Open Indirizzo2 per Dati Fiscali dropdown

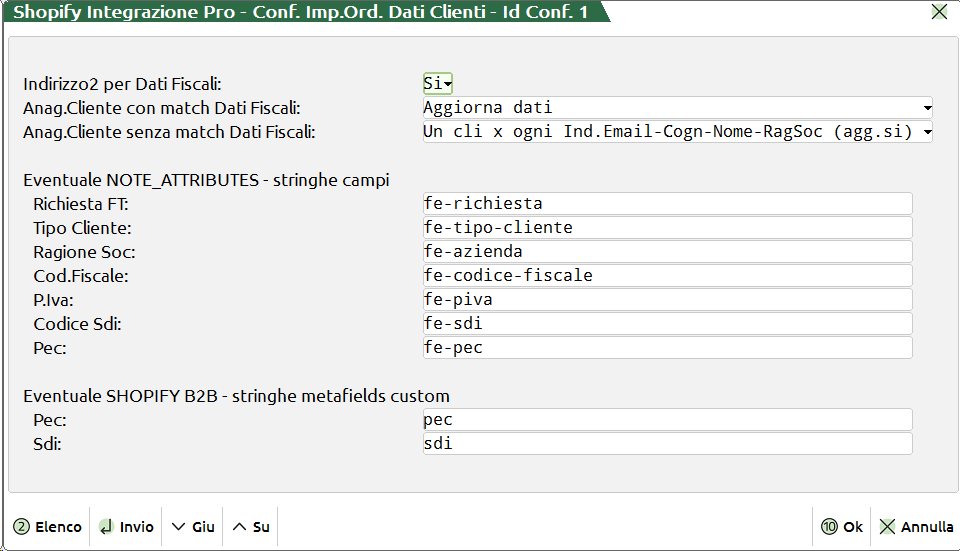[439, 84]
